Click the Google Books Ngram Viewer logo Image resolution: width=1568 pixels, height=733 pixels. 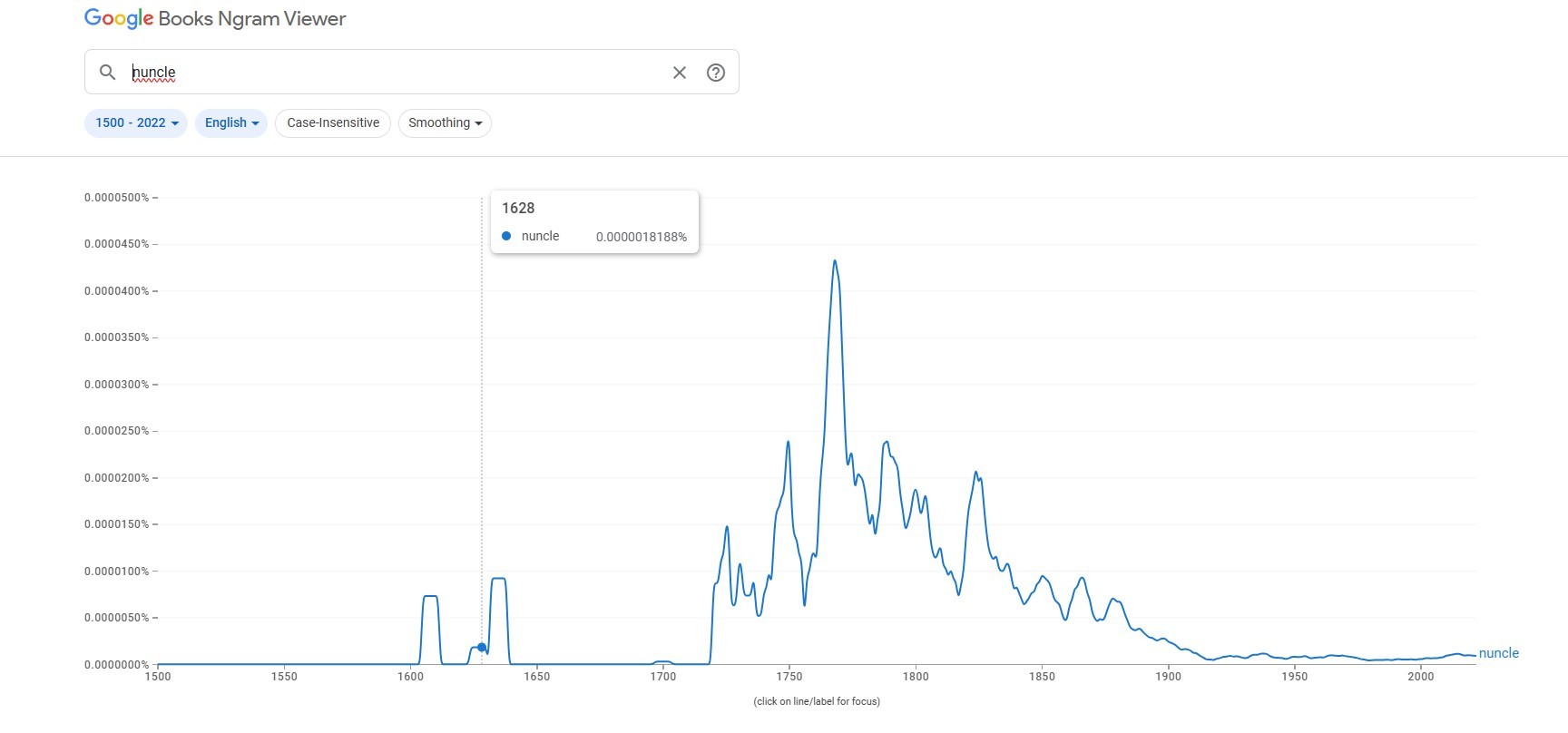[215, 18]
